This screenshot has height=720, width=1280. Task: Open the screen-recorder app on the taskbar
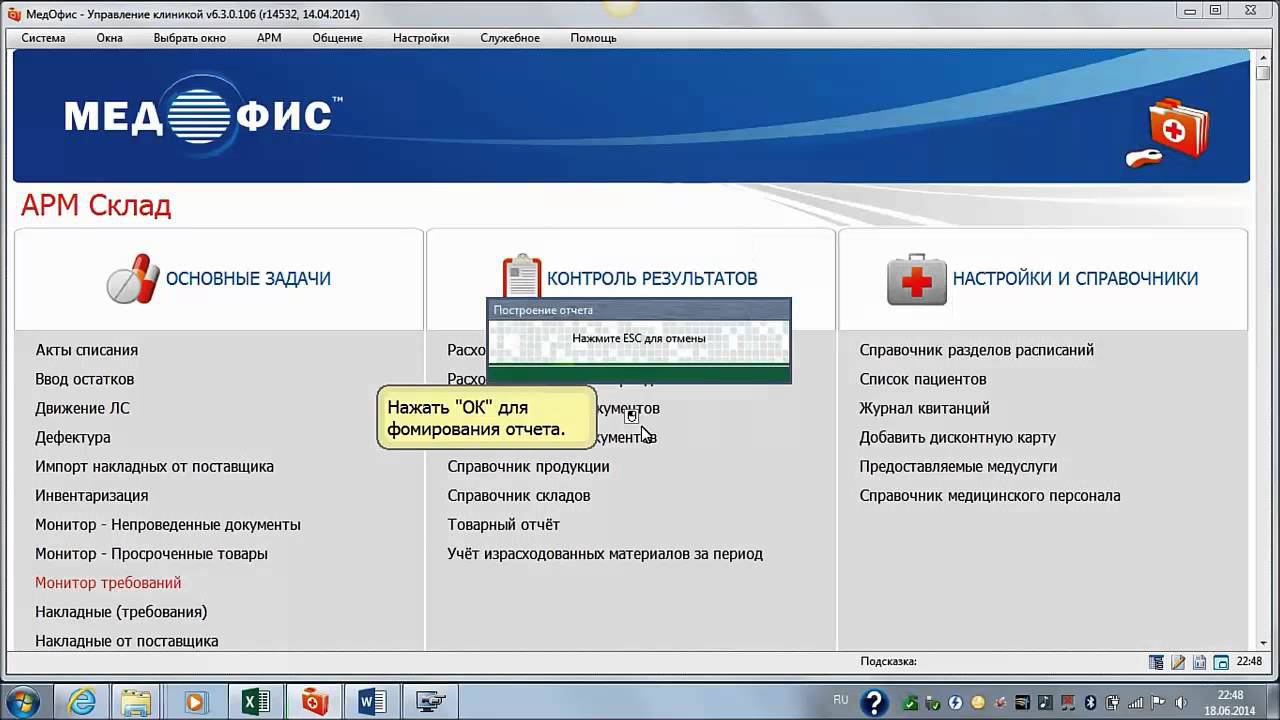(x=430, y=702)
